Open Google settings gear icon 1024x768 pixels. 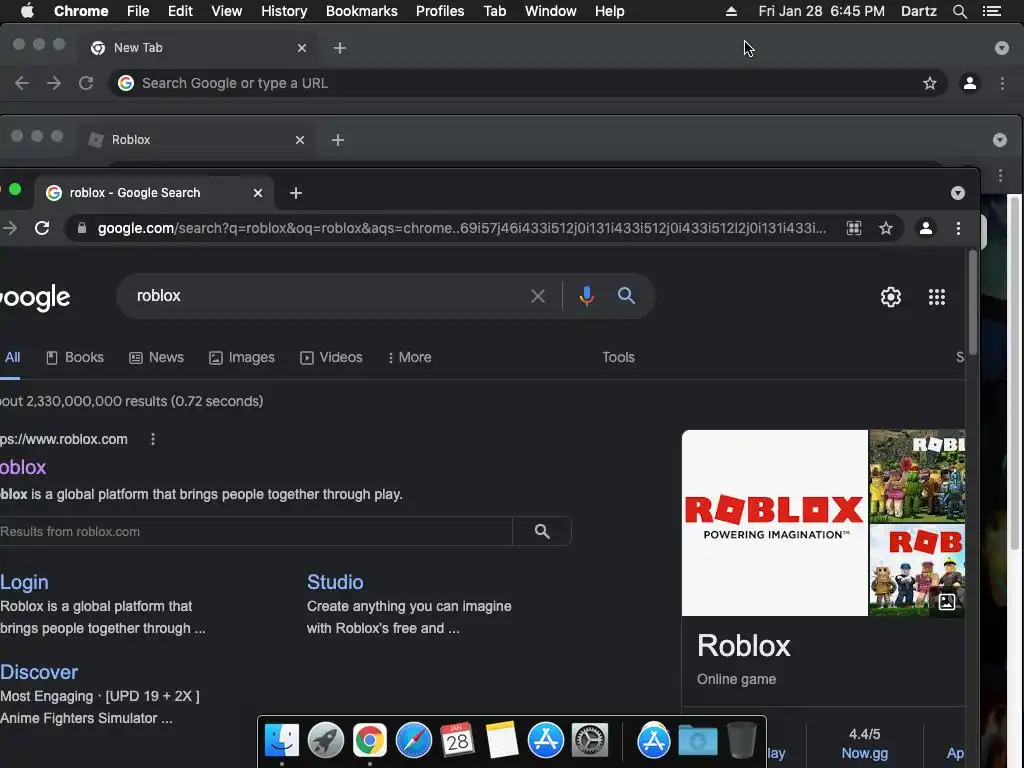click(891, 297)
